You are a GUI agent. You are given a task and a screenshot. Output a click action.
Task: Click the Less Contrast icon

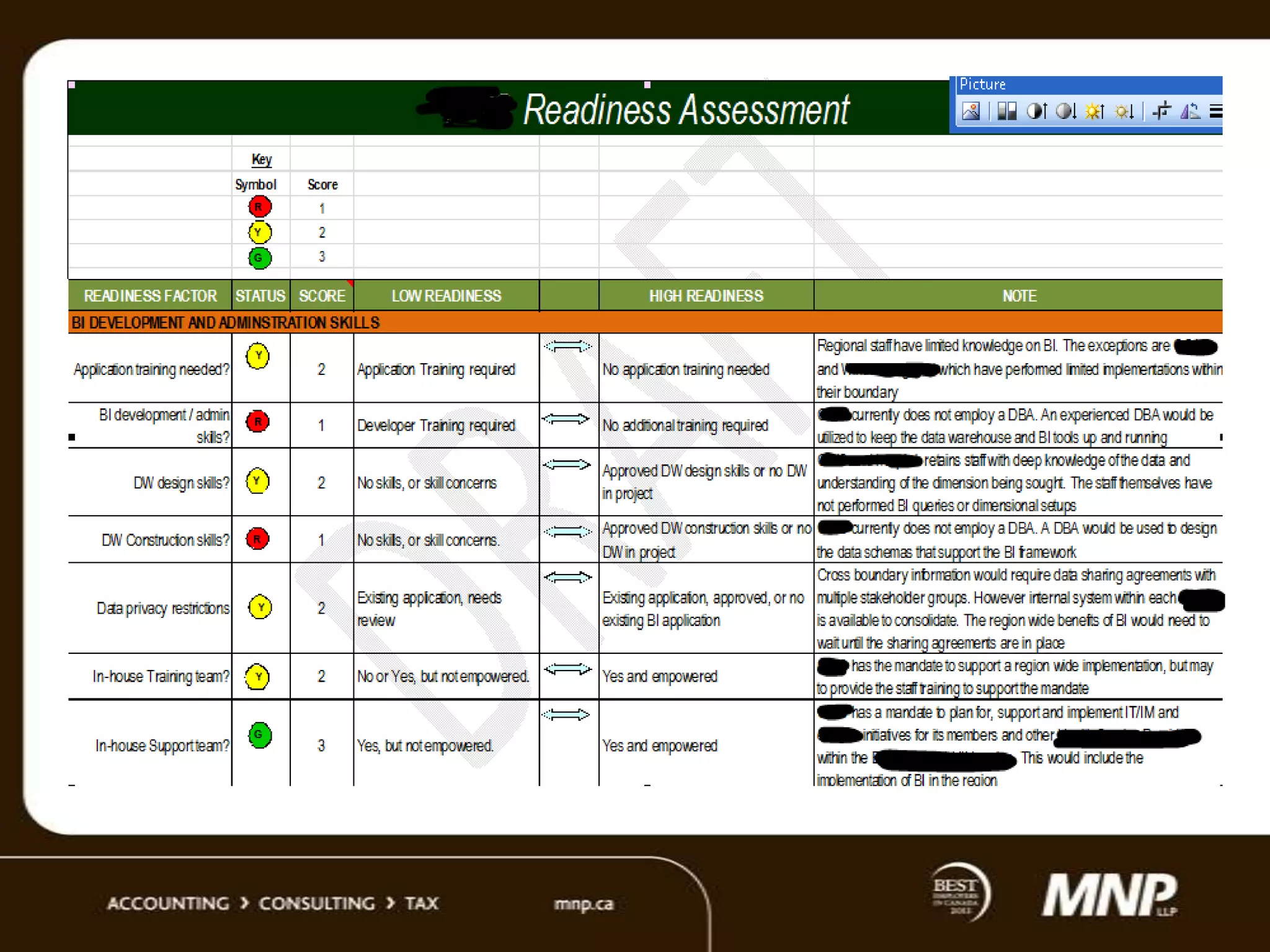click(1066, 112)
